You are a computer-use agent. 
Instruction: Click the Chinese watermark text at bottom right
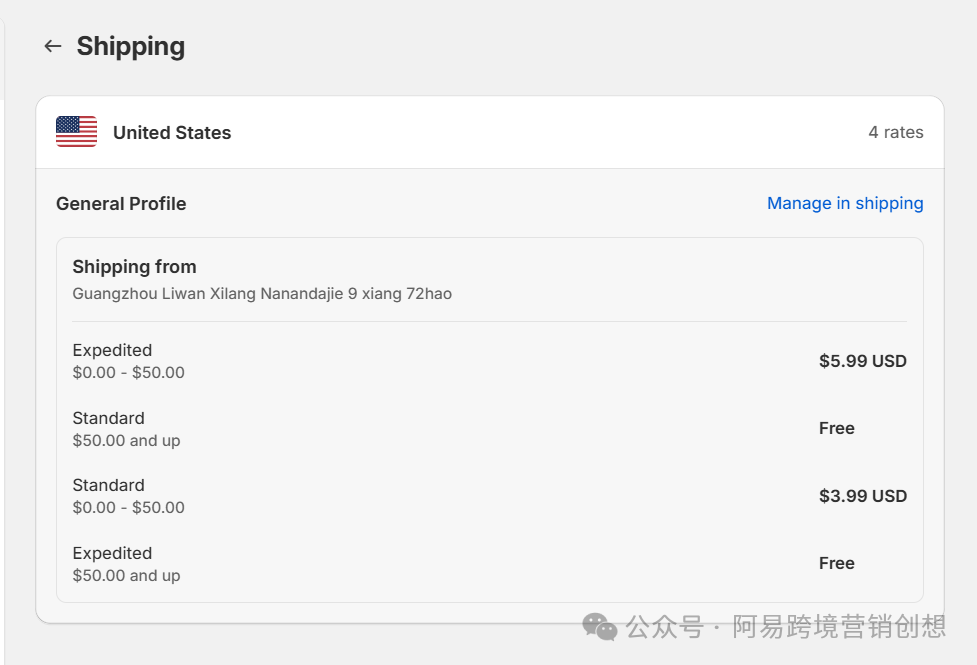pos(786,627)
